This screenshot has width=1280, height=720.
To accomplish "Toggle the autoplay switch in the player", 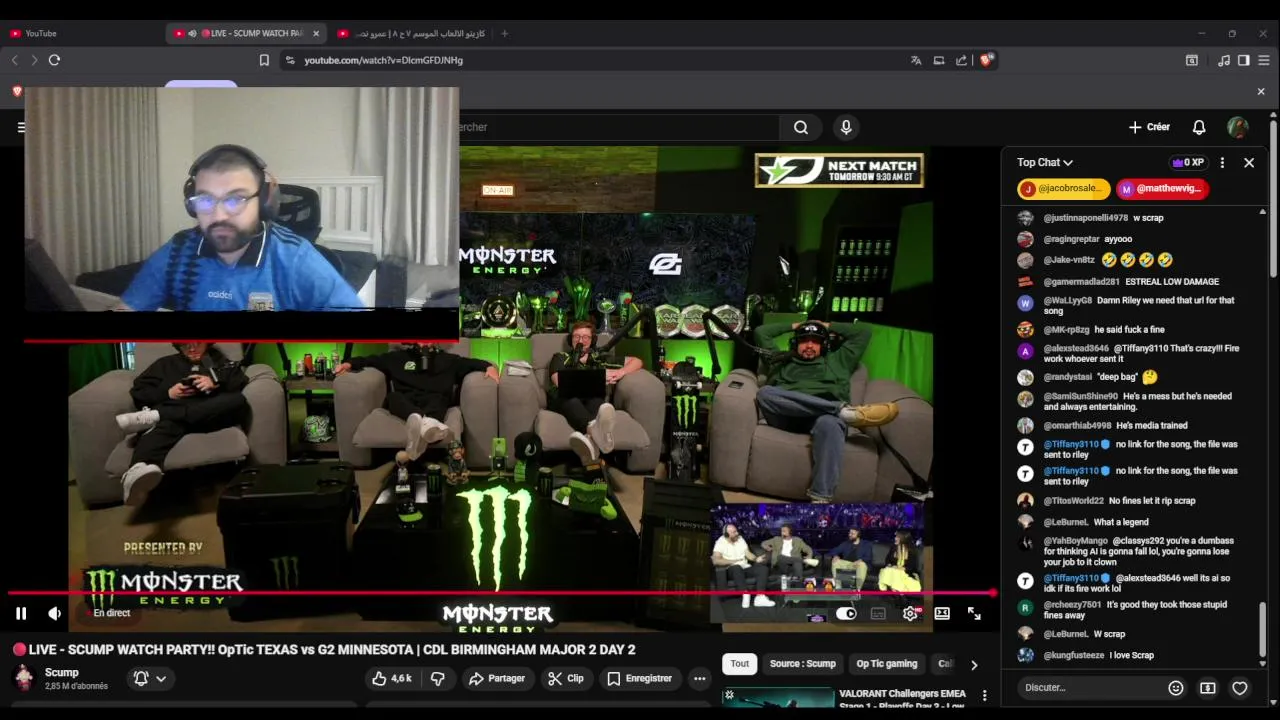I will (846, 613).
